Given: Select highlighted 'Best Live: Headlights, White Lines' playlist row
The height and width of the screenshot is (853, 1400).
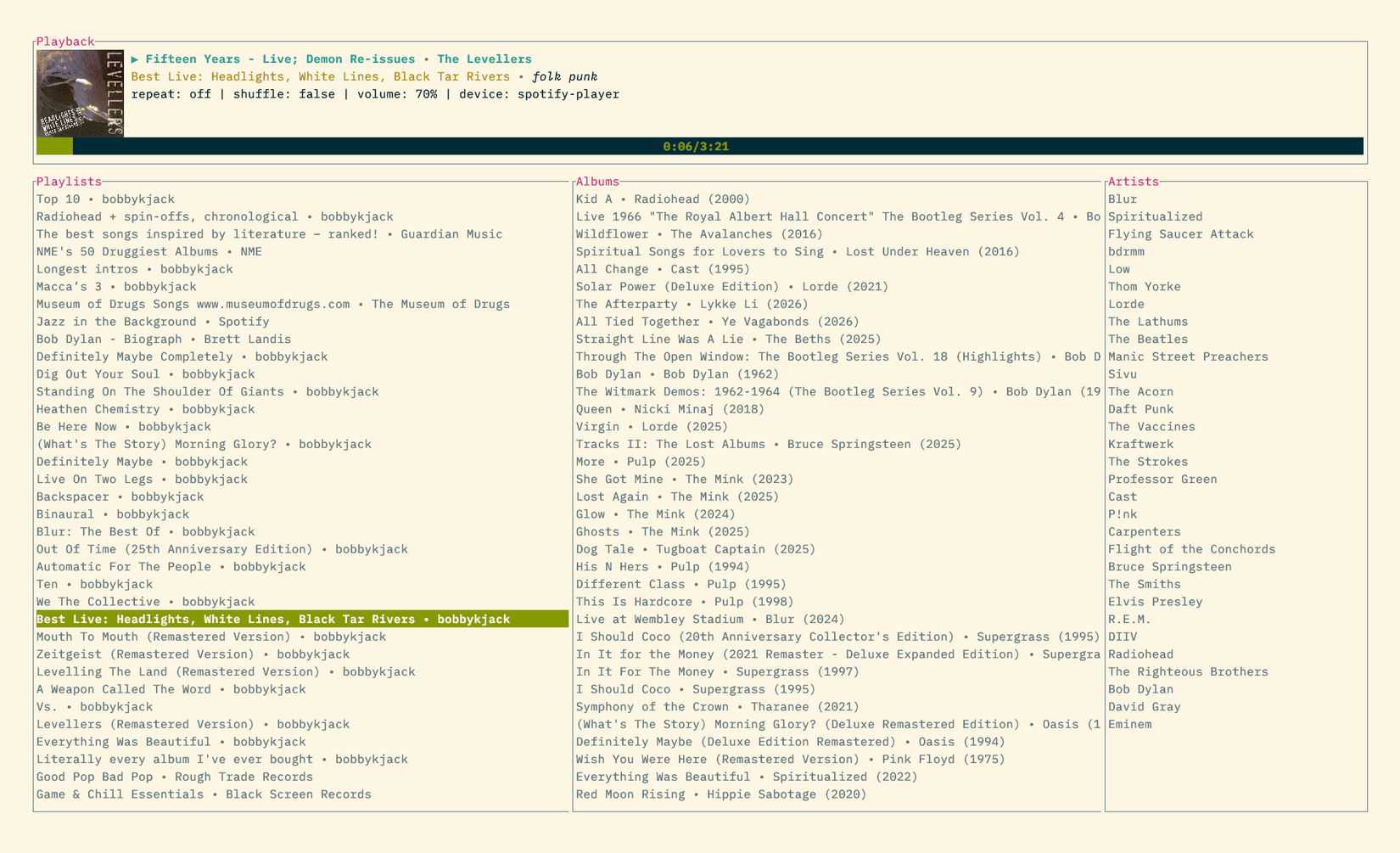Looking at the screenshot, I should 302,620.
